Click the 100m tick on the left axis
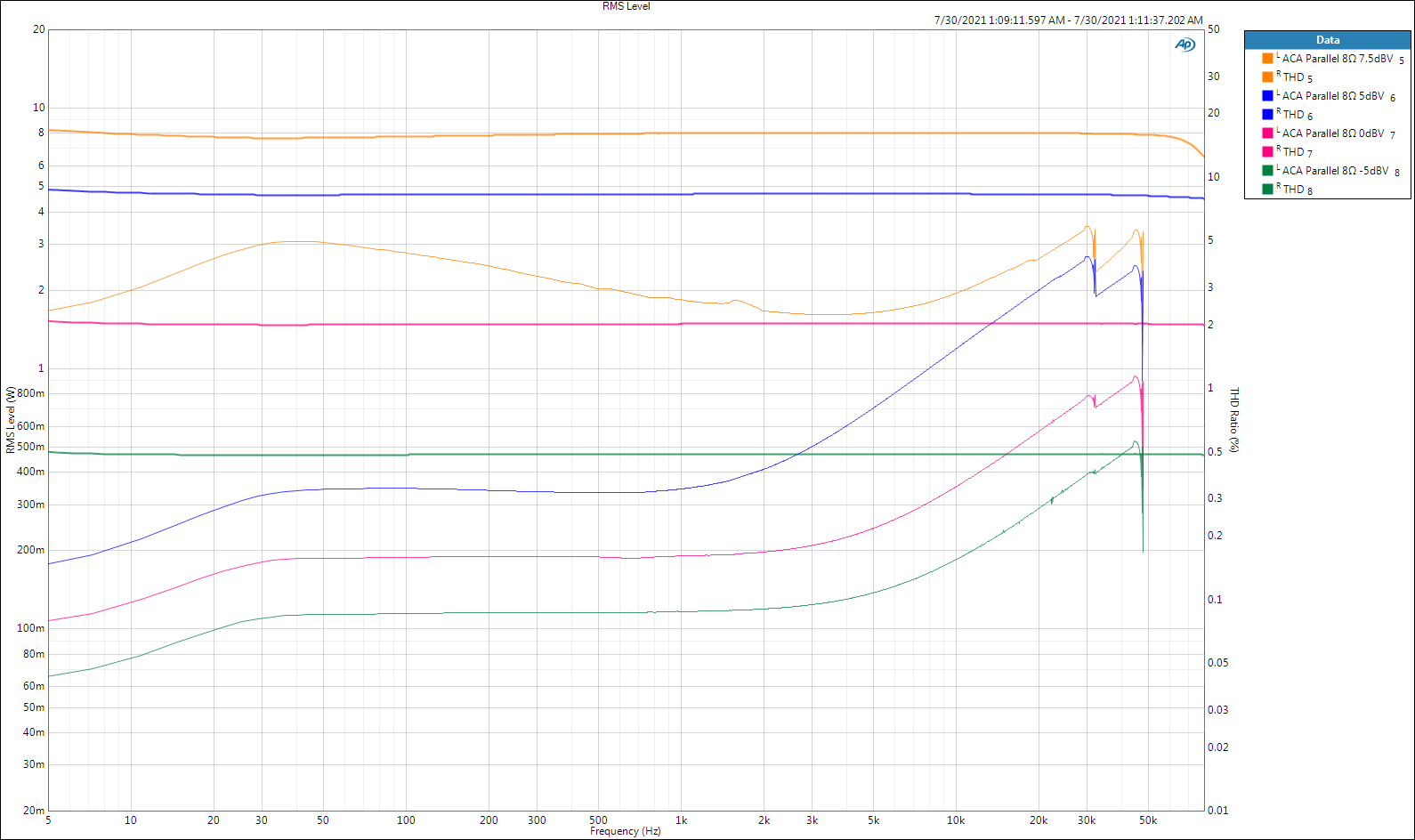The height and width of the screenshot is (840, 1415). pos(31,628)
